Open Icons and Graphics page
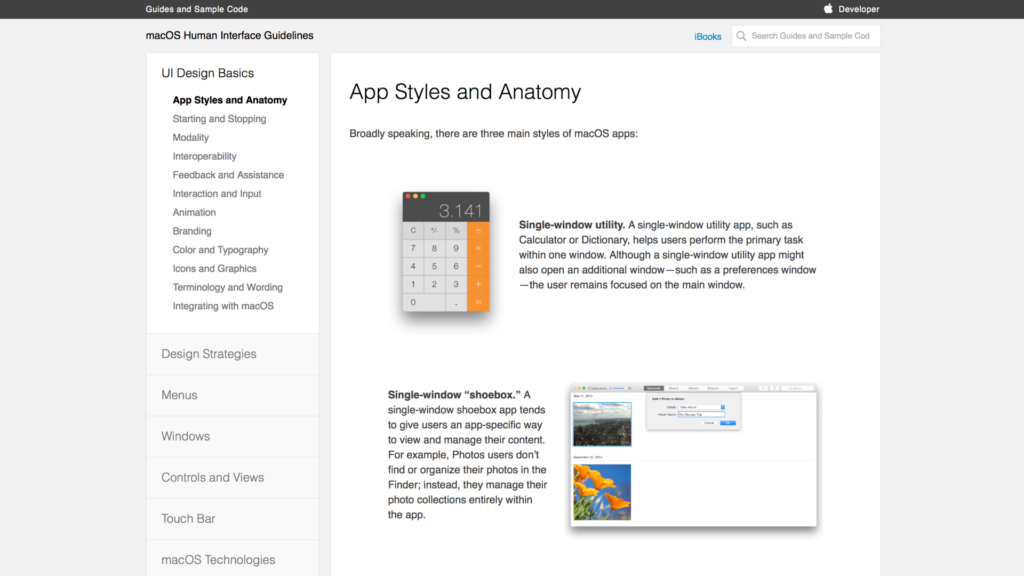Viewport: 1024px width, 576px height. pos(214,268)
